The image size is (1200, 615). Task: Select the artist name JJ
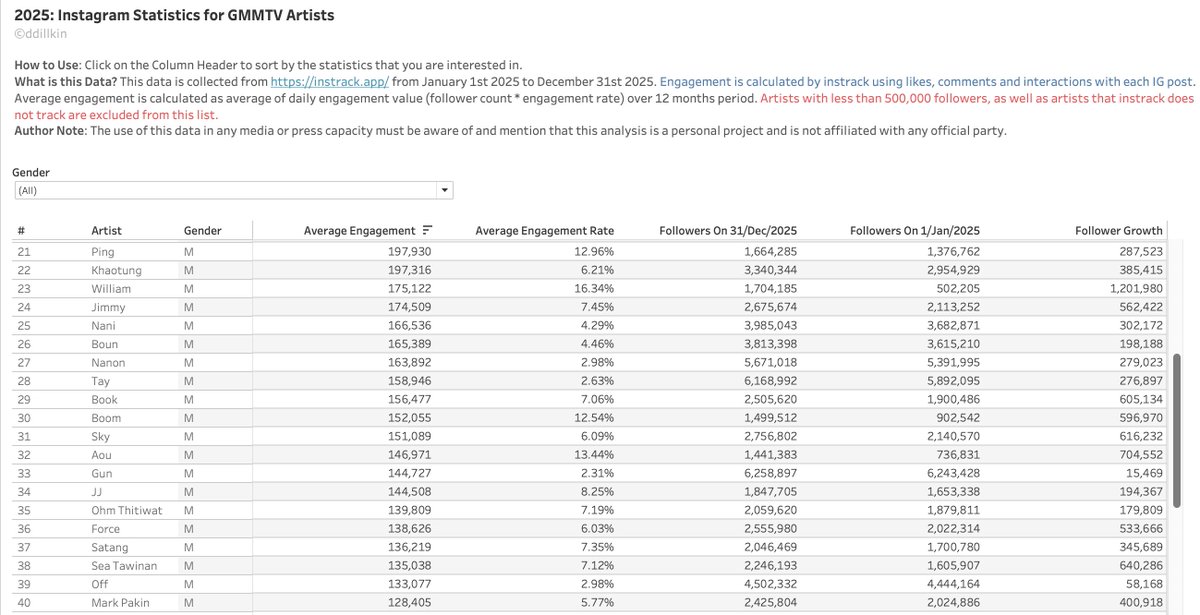[x=97, y=492]
